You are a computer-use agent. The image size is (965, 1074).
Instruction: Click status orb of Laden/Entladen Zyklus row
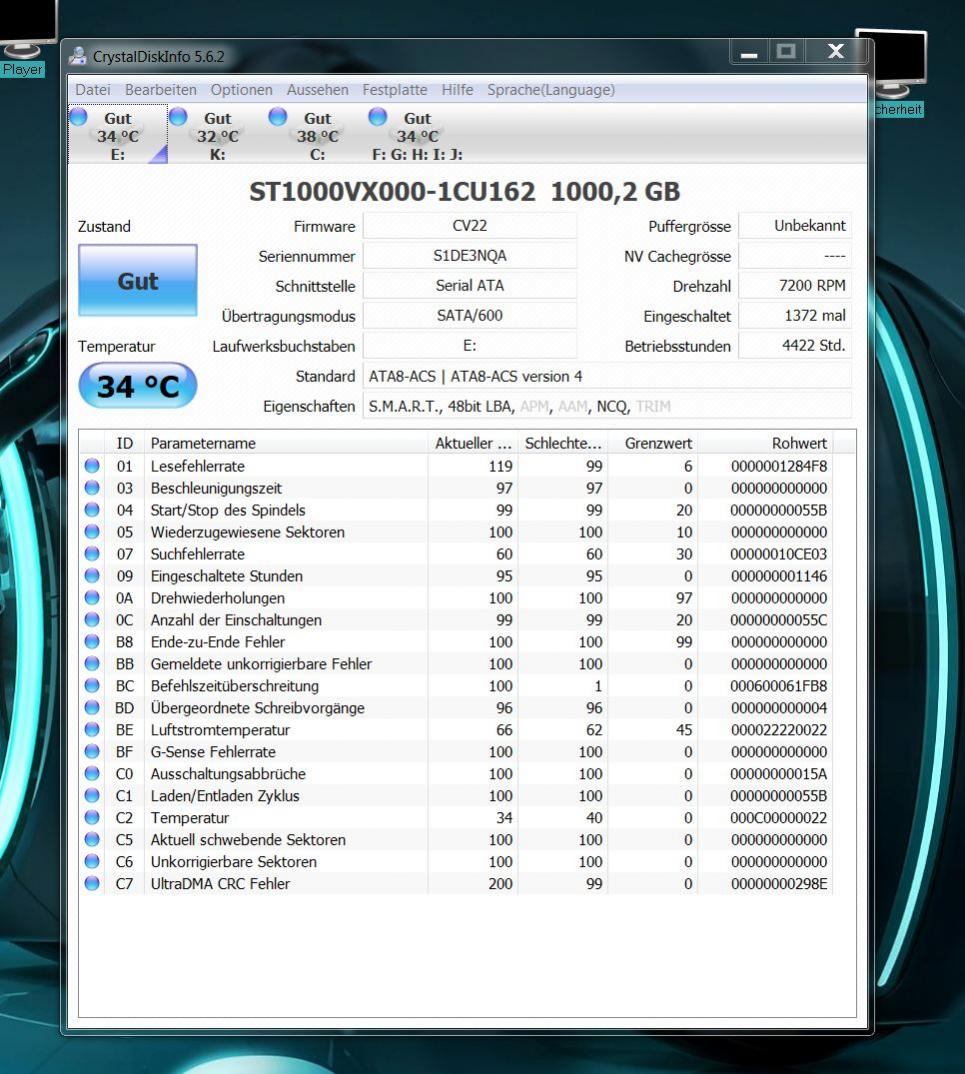(x=92, y=795)
